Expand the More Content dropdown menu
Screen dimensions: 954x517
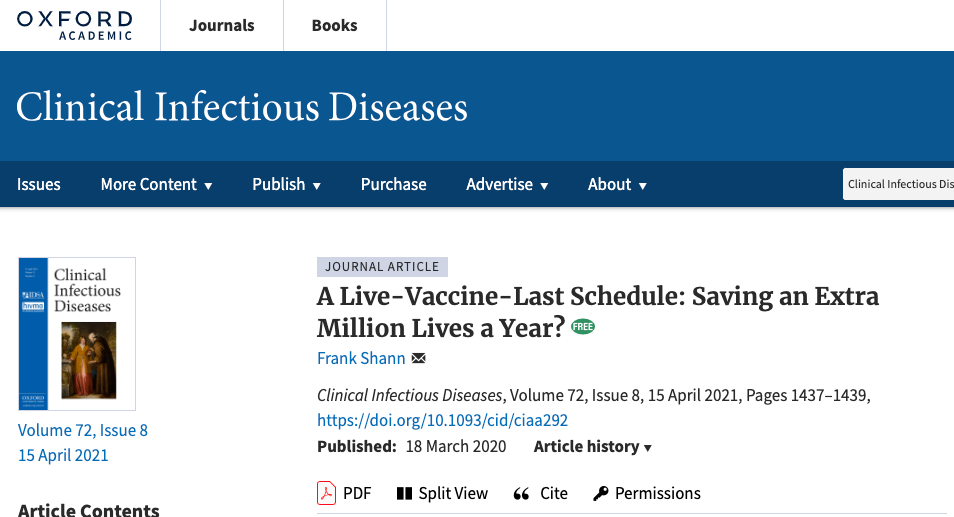(x=156, y=184)
